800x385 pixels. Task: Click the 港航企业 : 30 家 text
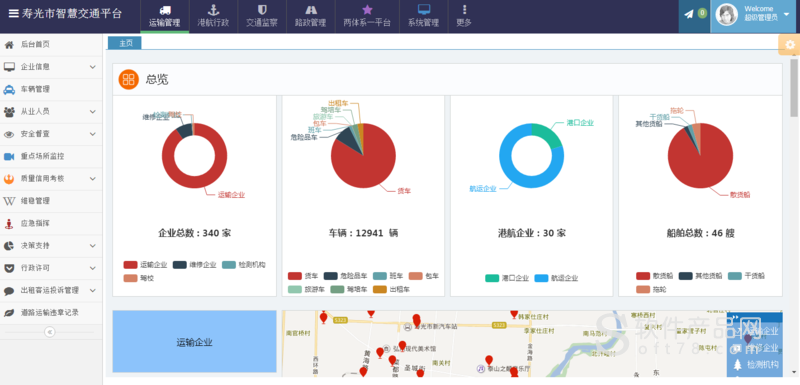[x=532, y=234]
